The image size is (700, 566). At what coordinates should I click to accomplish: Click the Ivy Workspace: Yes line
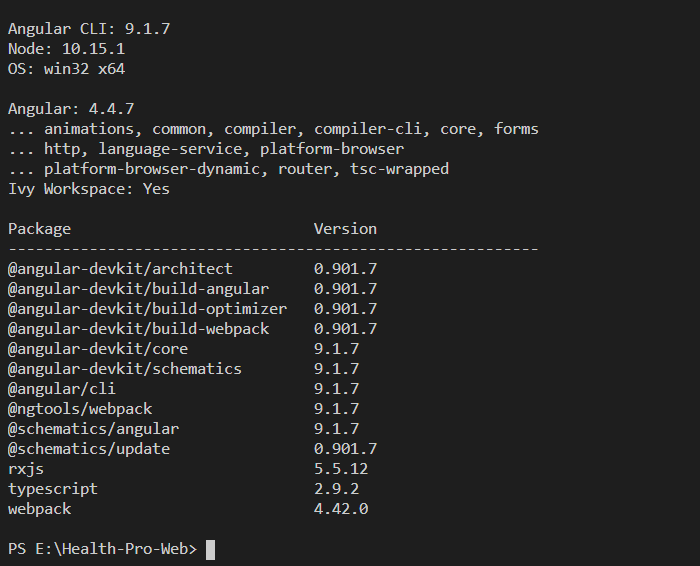click(x=89, y=189)
